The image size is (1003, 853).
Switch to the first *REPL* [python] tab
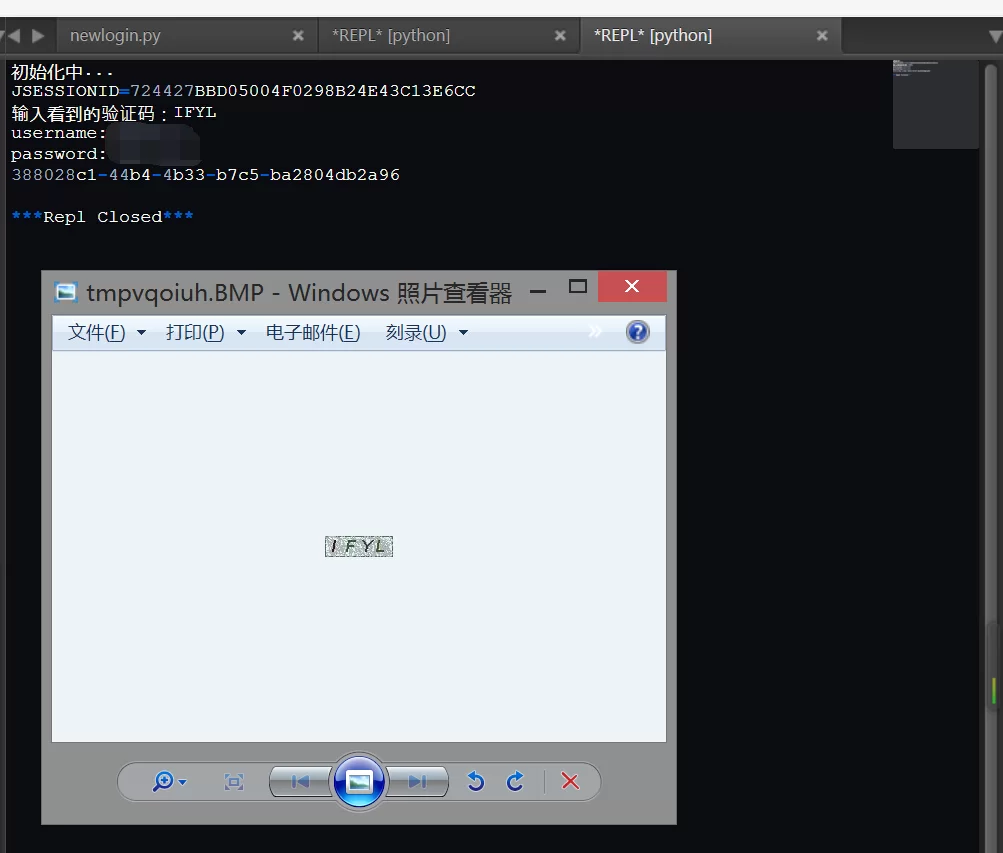391,35
